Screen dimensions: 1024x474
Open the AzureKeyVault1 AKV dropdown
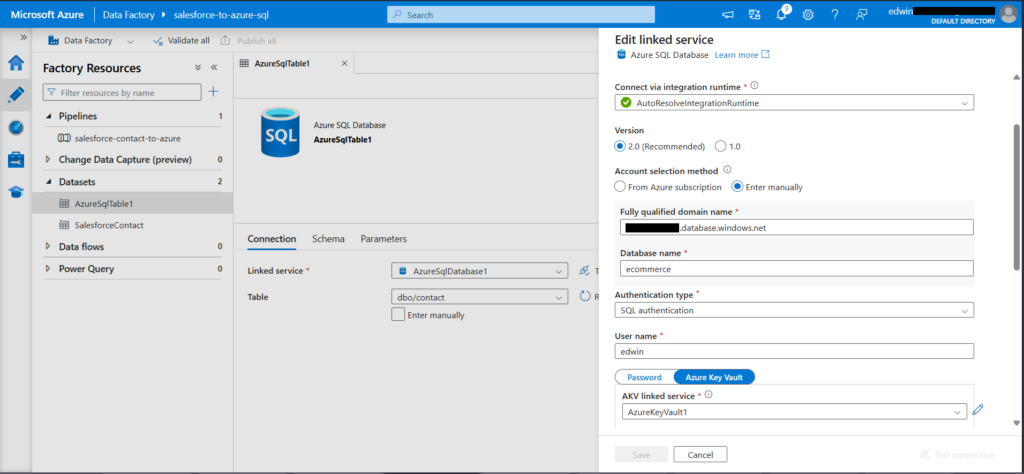pyautogui.click(x=795, y=412)
